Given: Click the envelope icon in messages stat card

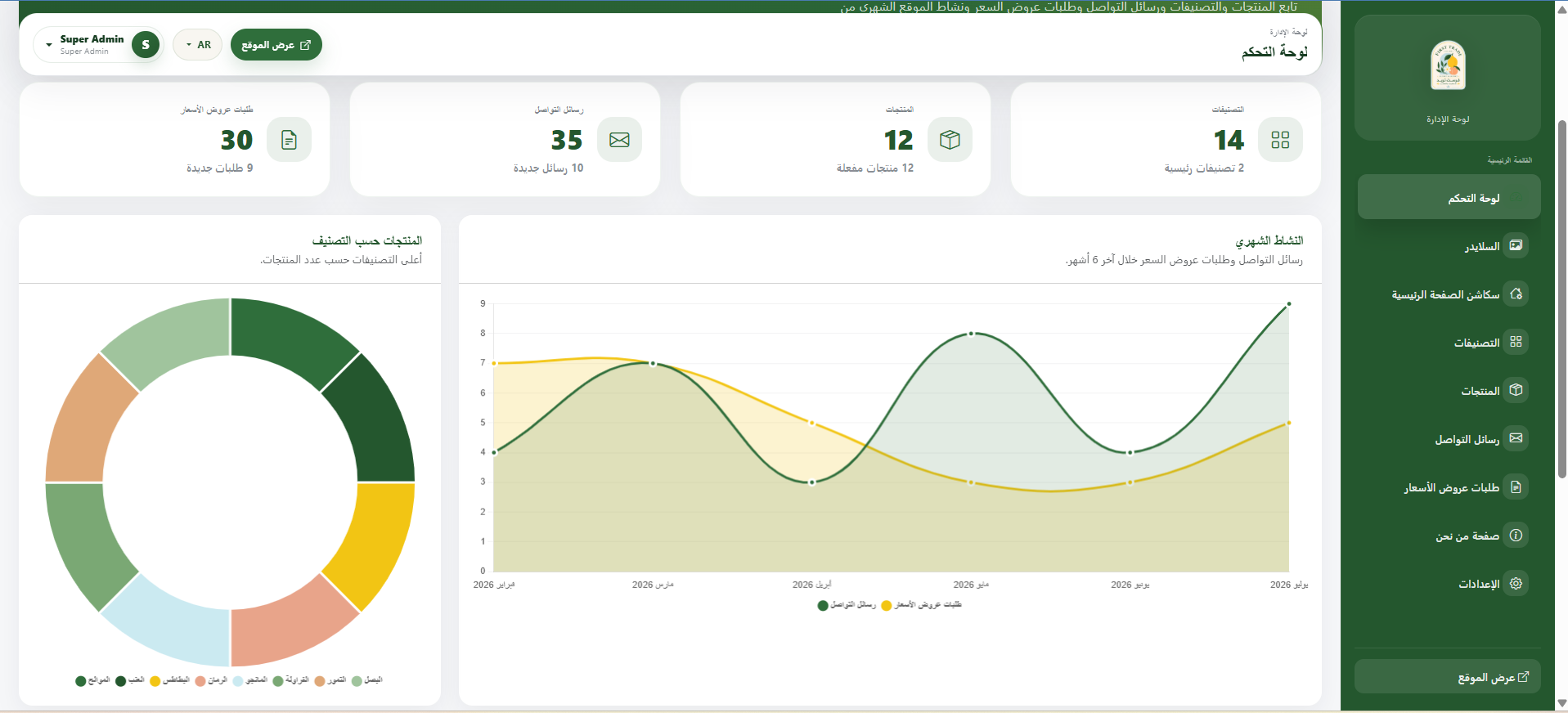Looking at the screenshot, I should point(619,140).
